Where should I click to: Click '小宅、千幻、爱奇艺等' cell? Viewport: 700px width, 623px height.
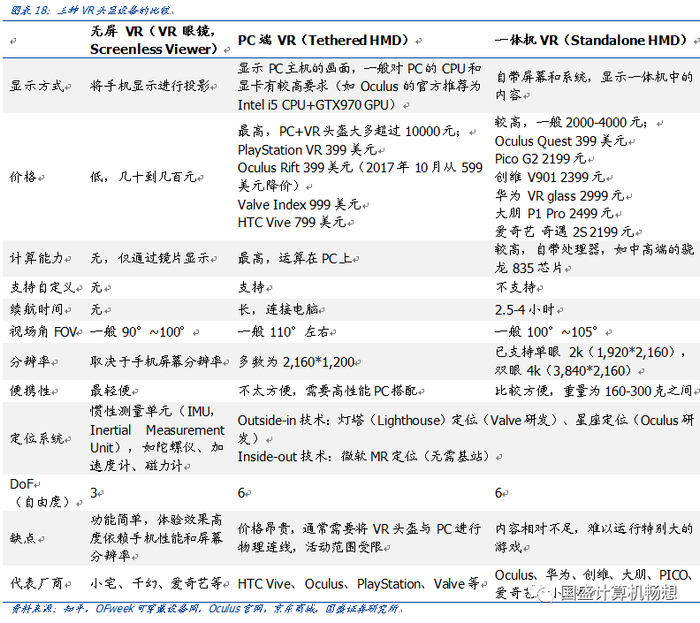pyautogui.click(x=156, y=583)
